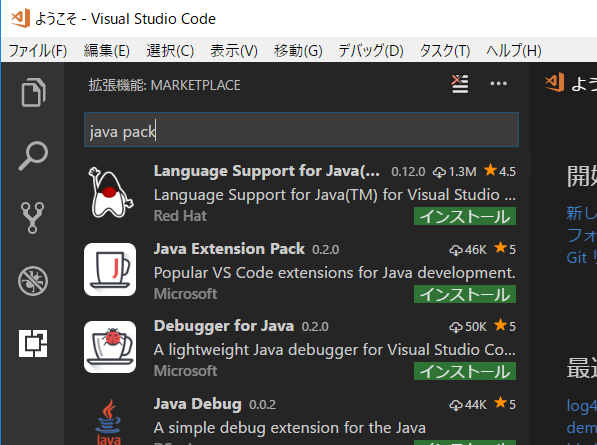
Task: Open the 移動(G) menu
Action: [298, 51]
